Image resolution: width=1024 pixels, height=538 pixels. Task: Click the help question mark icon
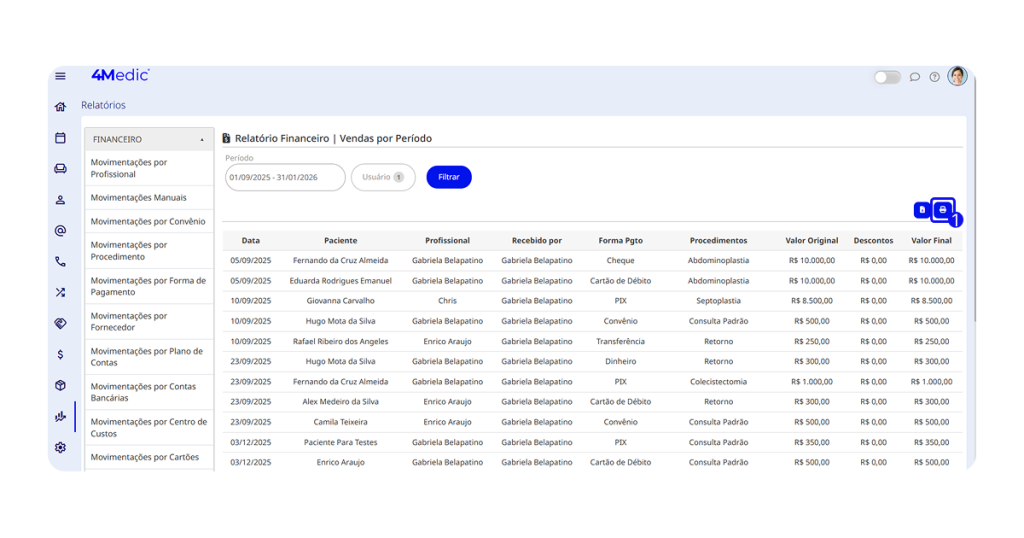click(934, 77)
